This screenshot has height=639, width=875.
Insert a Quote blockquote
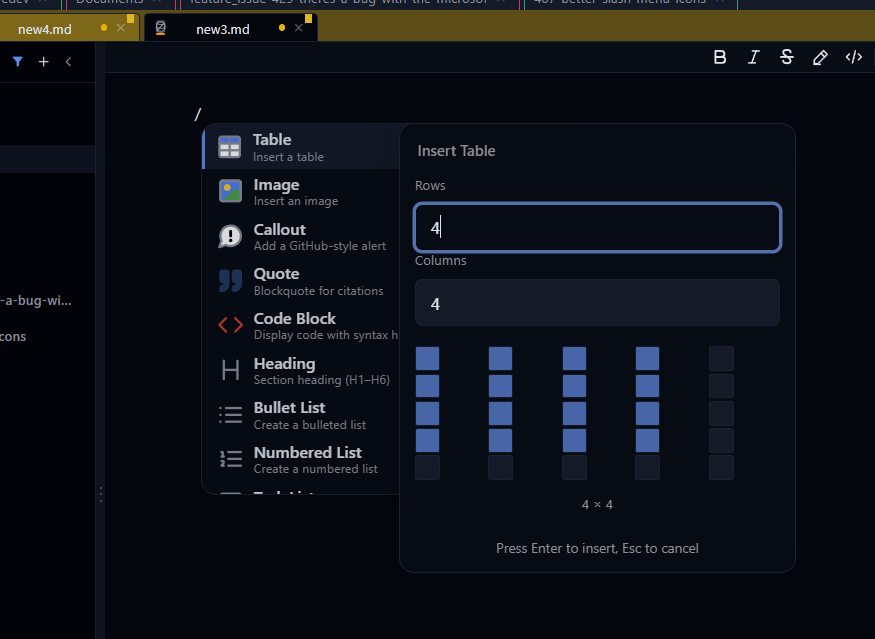(301, 281)
